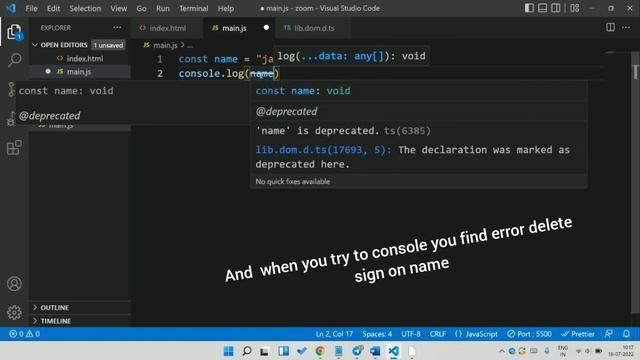
Task: Change encoding via UTF-8 status item
Action: pos(411,334)
